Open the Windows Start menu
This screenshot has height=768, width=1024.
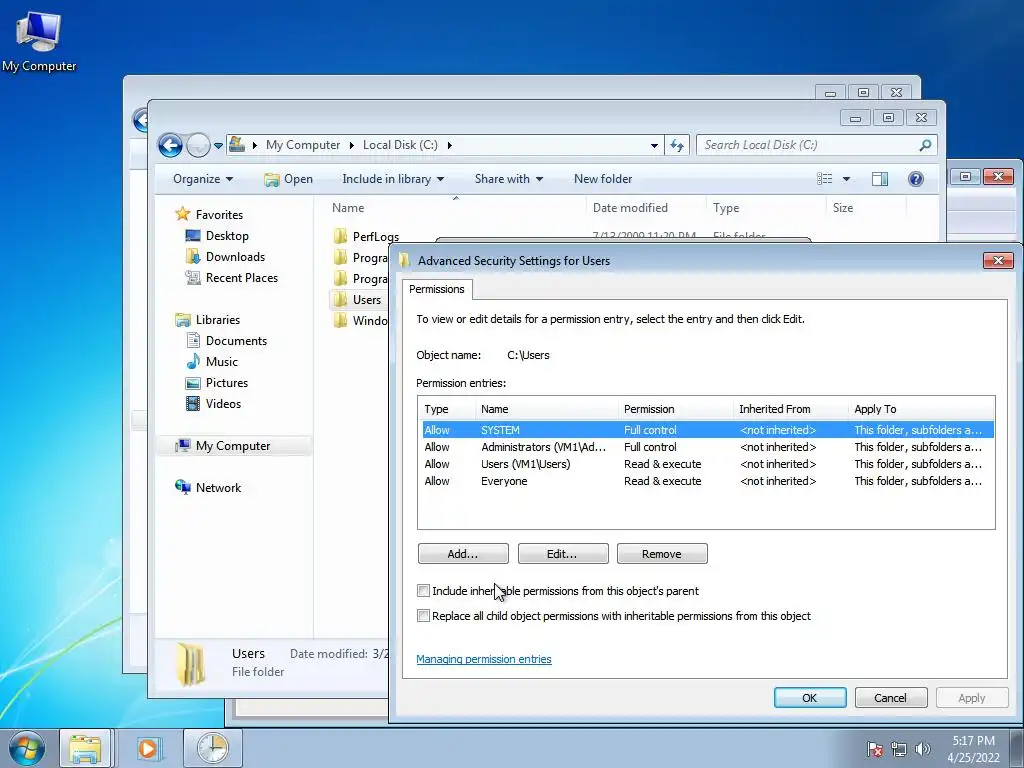(26, 748)
